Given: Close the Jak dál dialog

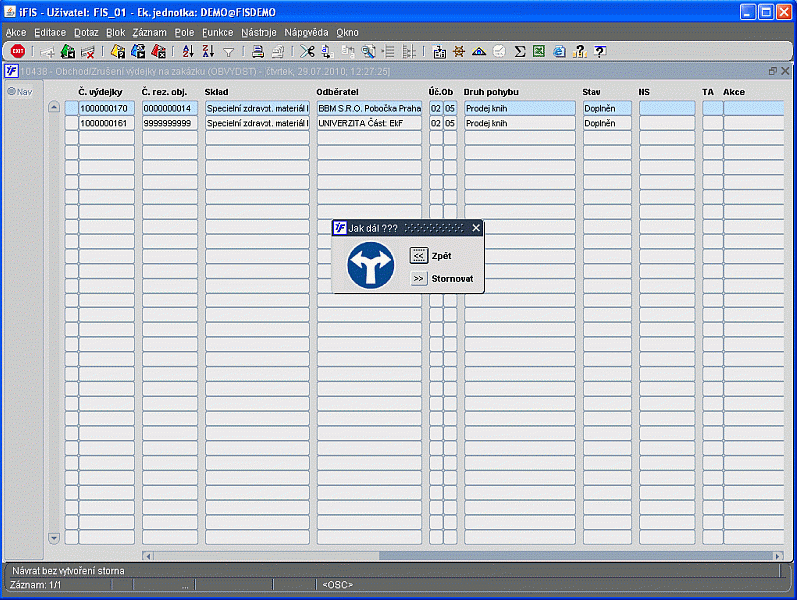Looking at the screenshot, I should tap(476, 228).
